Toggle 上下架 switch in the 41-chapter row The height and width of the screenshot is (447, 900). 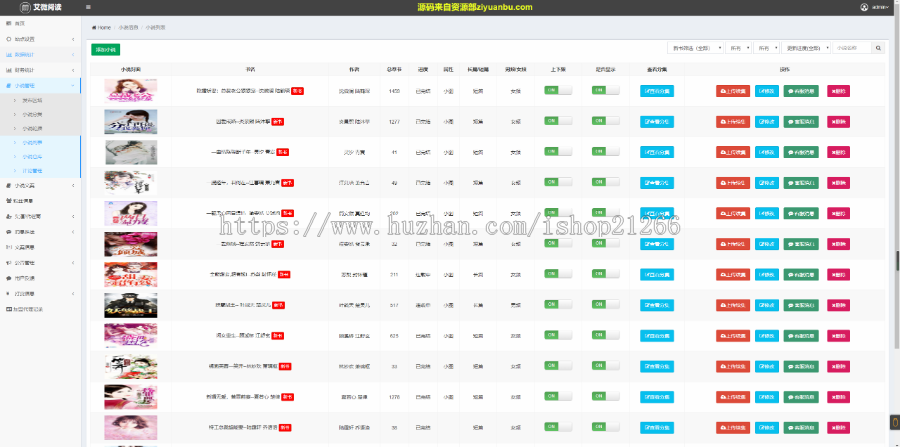(x=558, y=151)
